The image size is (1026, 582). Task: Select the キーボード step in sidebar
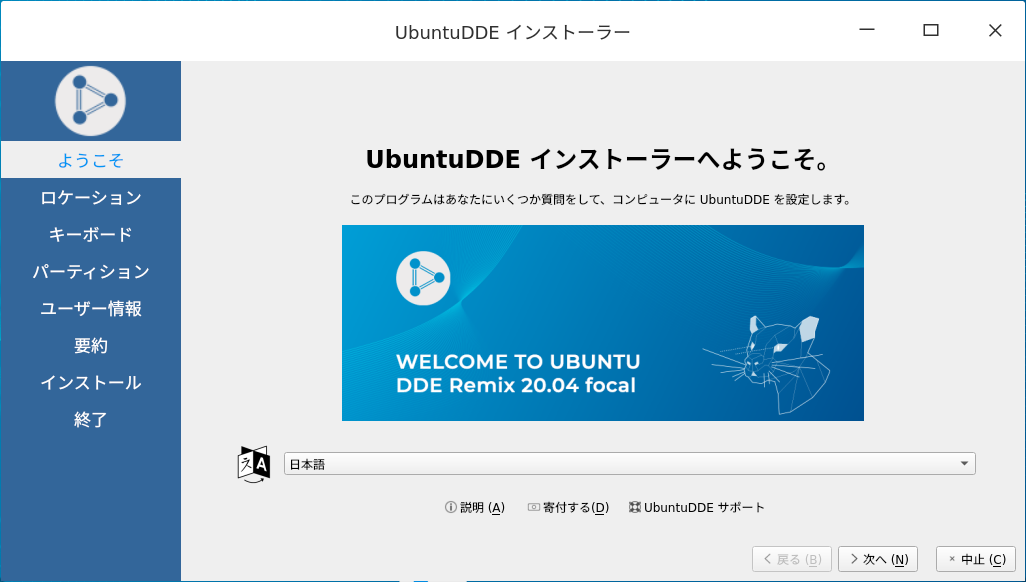(x=91, y=234)
